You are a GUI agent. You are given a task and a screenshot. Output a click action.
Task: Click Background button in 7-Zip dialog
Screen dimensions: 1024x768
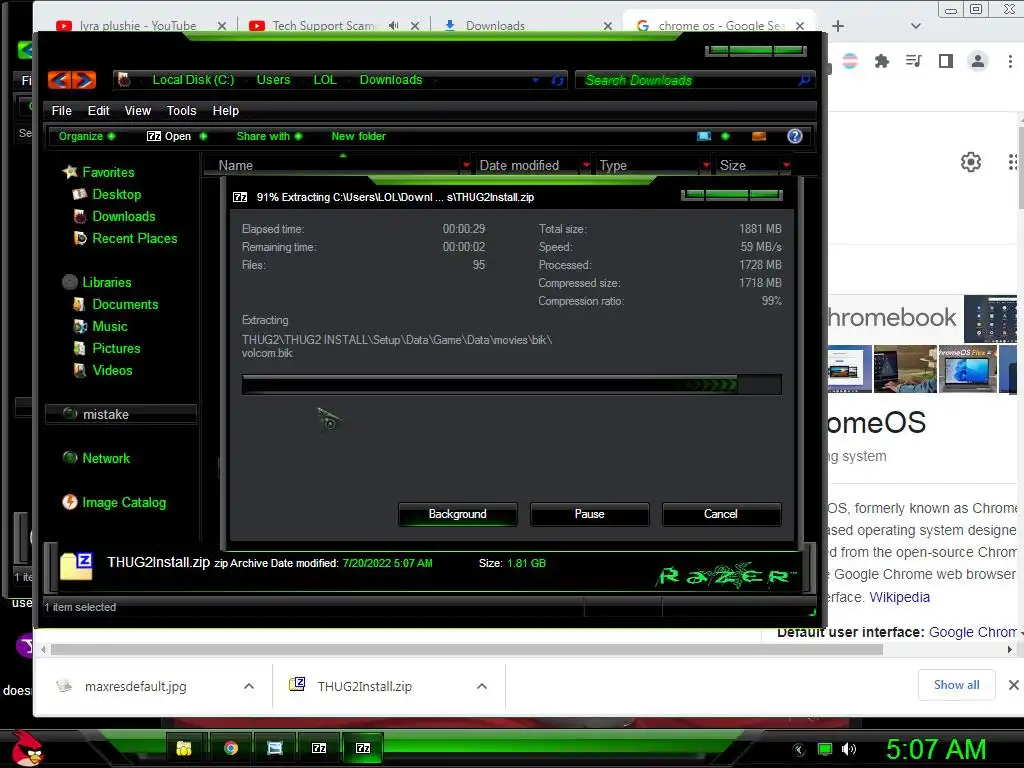[x=458, y=514]
